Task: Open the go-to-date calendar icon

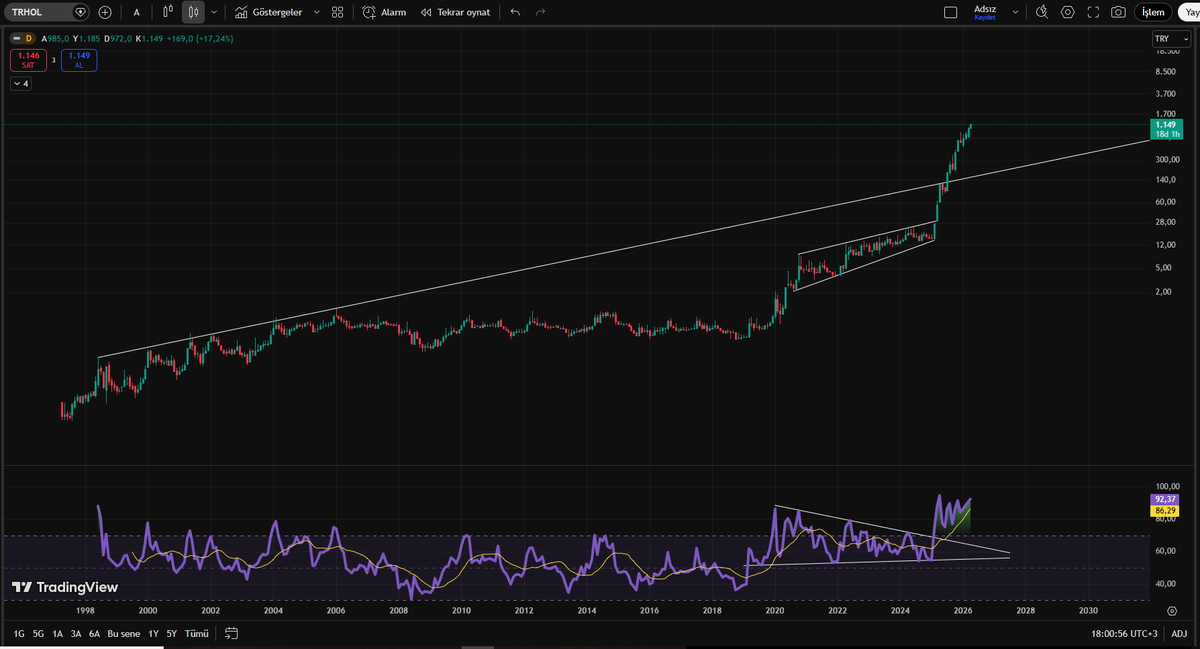Action: click(232, 633)
